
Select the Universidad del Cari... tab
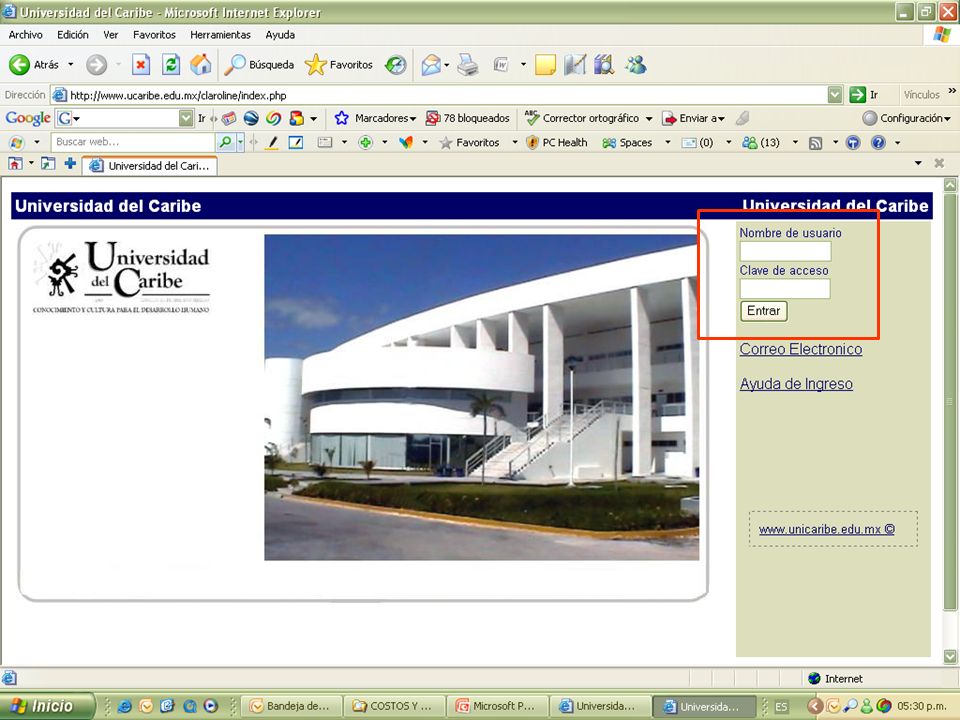150,166
